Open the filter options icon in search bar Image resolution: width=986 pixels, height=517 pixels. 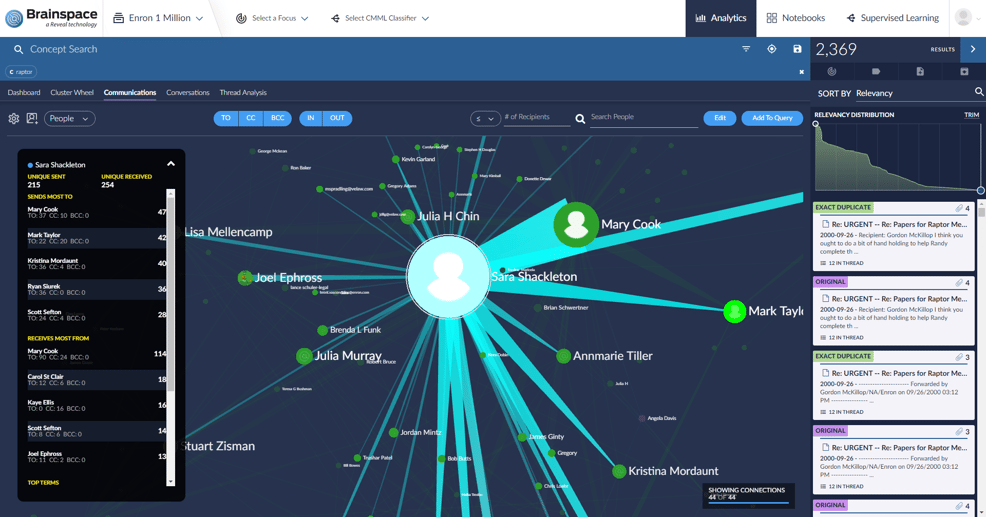click(x=746, y=49)
